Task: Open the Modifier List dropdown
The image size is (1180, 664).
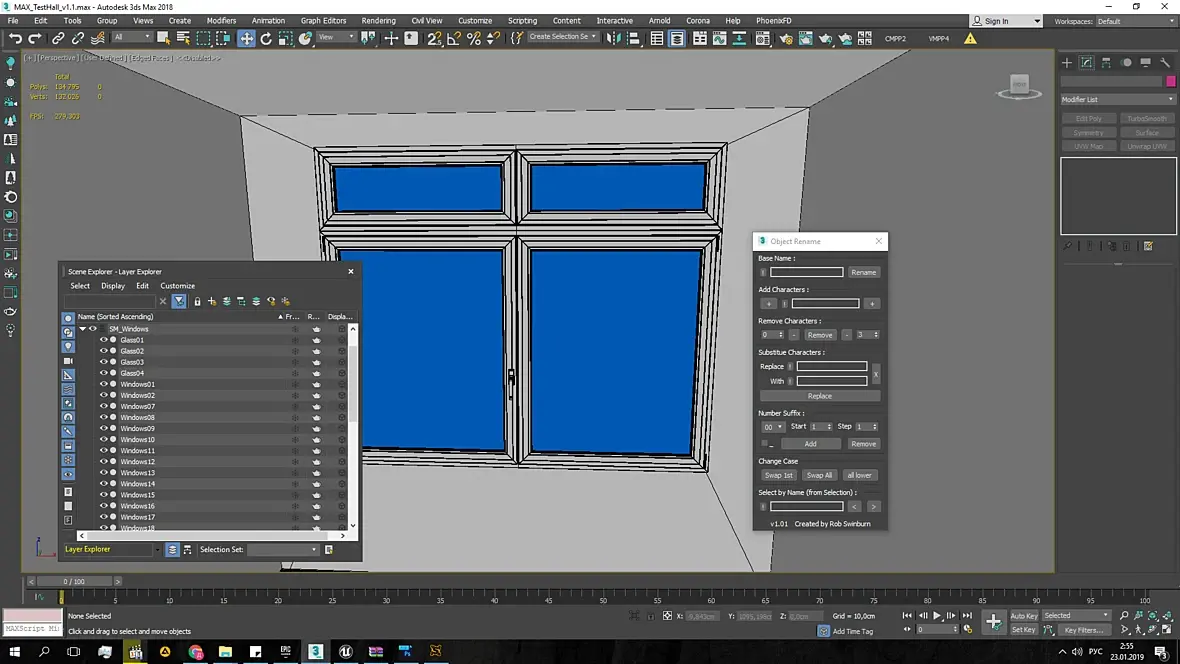Action: click(1118, 99)
